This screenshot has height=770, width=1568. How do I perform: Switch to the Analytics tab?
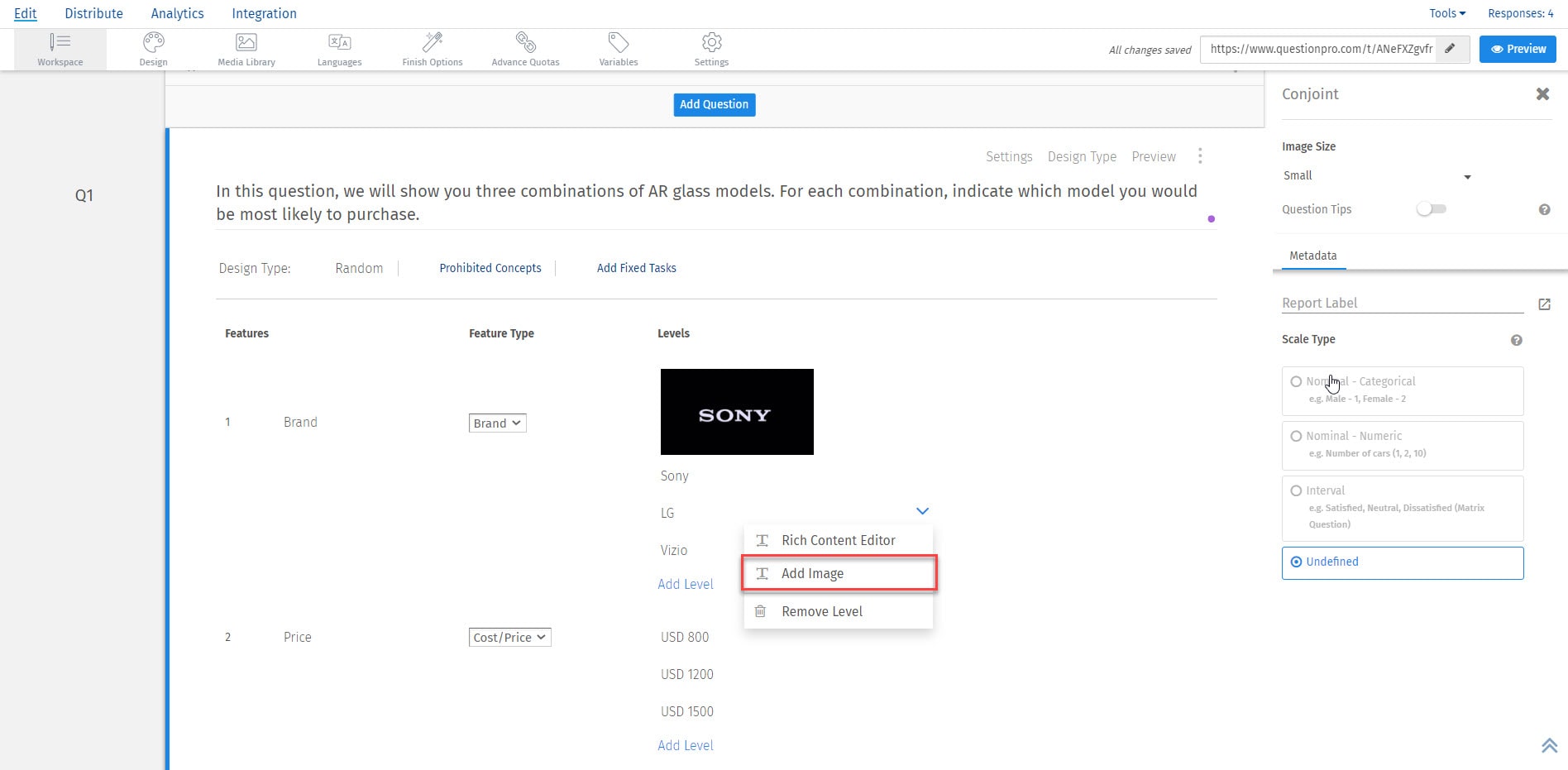177,13
